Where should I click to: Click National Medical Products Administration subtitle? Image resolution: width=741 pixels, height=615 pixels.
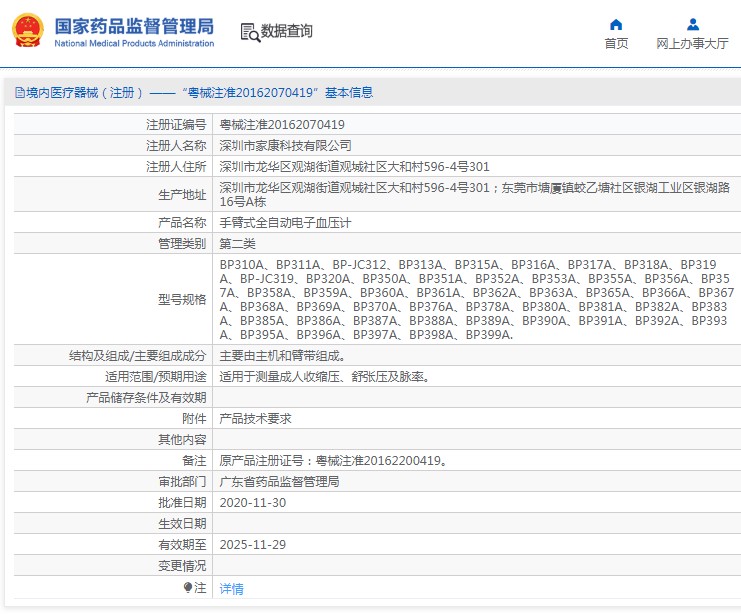(x=134, y=43)
